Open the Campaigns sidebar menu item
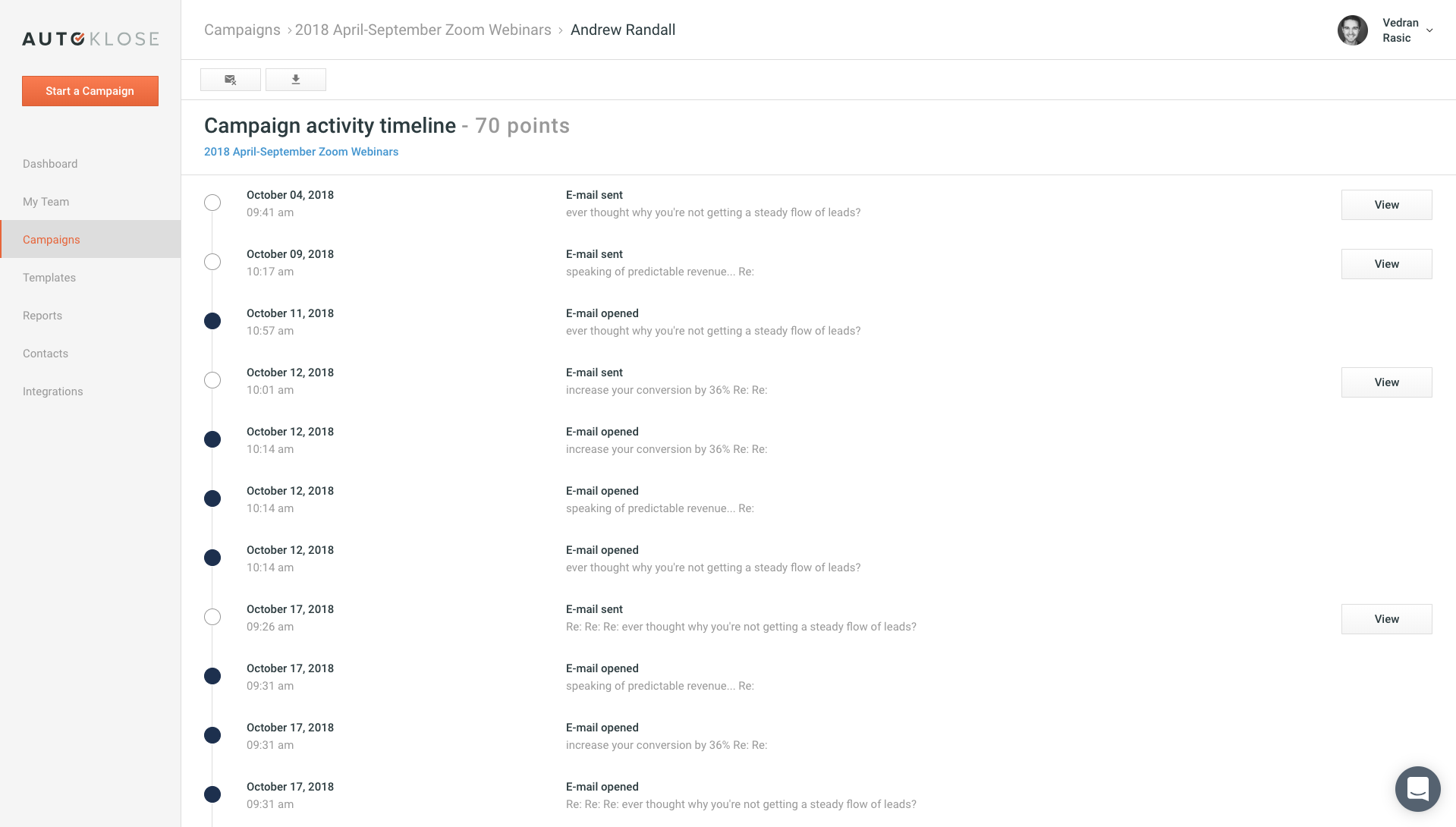This screenshot has height=827, width=1456. pyautogui.click(x=52, y=240)
